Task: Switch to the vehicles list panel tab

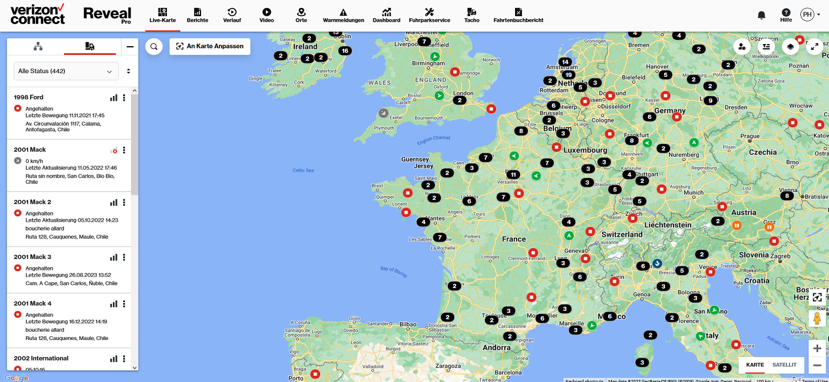Action: tap(89, 46)
